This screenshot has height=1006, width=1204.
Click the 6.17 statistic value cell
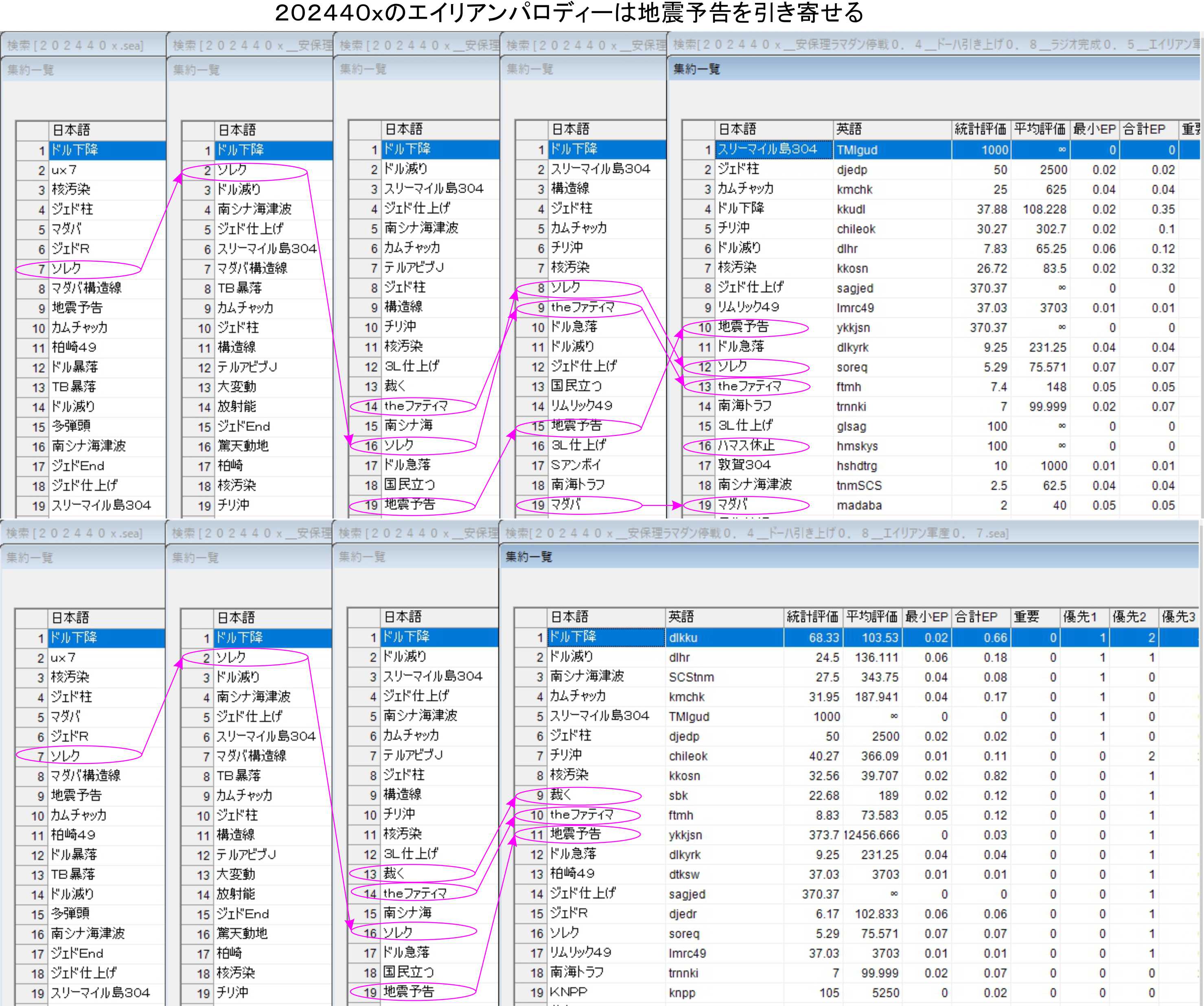pos(813,914)
